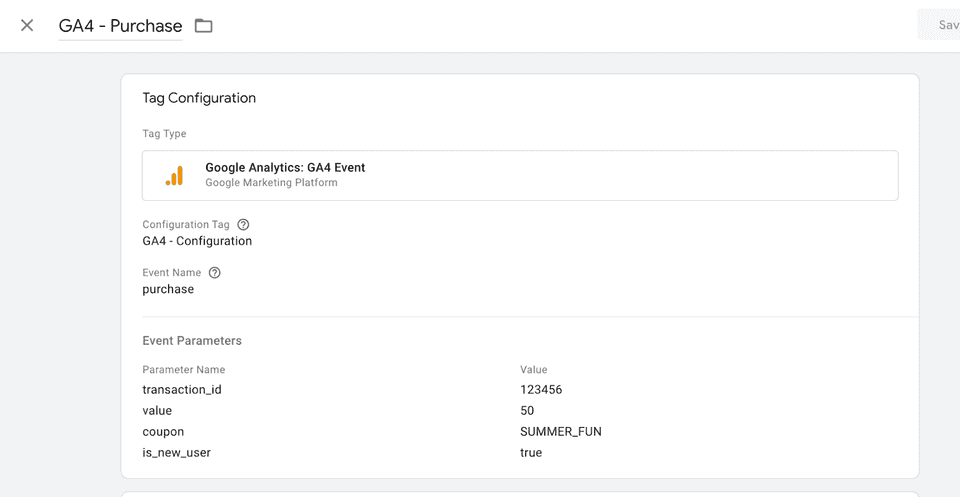960x497 pixels.
Task: Rename the GA4 - Purchase tag title
Action: point(120,26)
